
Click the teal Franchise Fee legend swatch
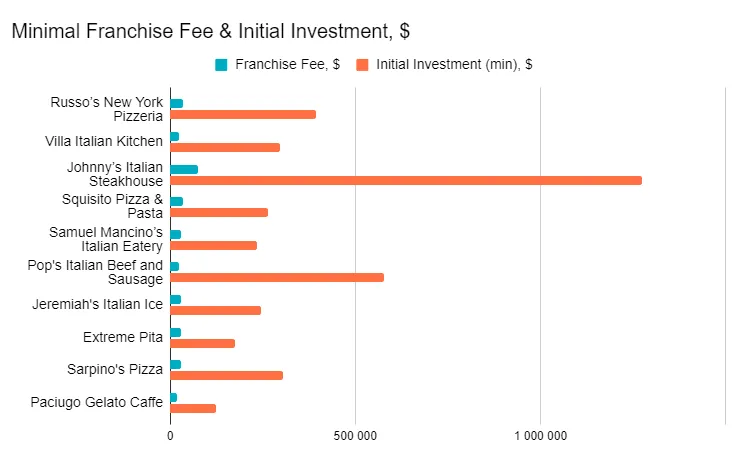pos(221,65)
